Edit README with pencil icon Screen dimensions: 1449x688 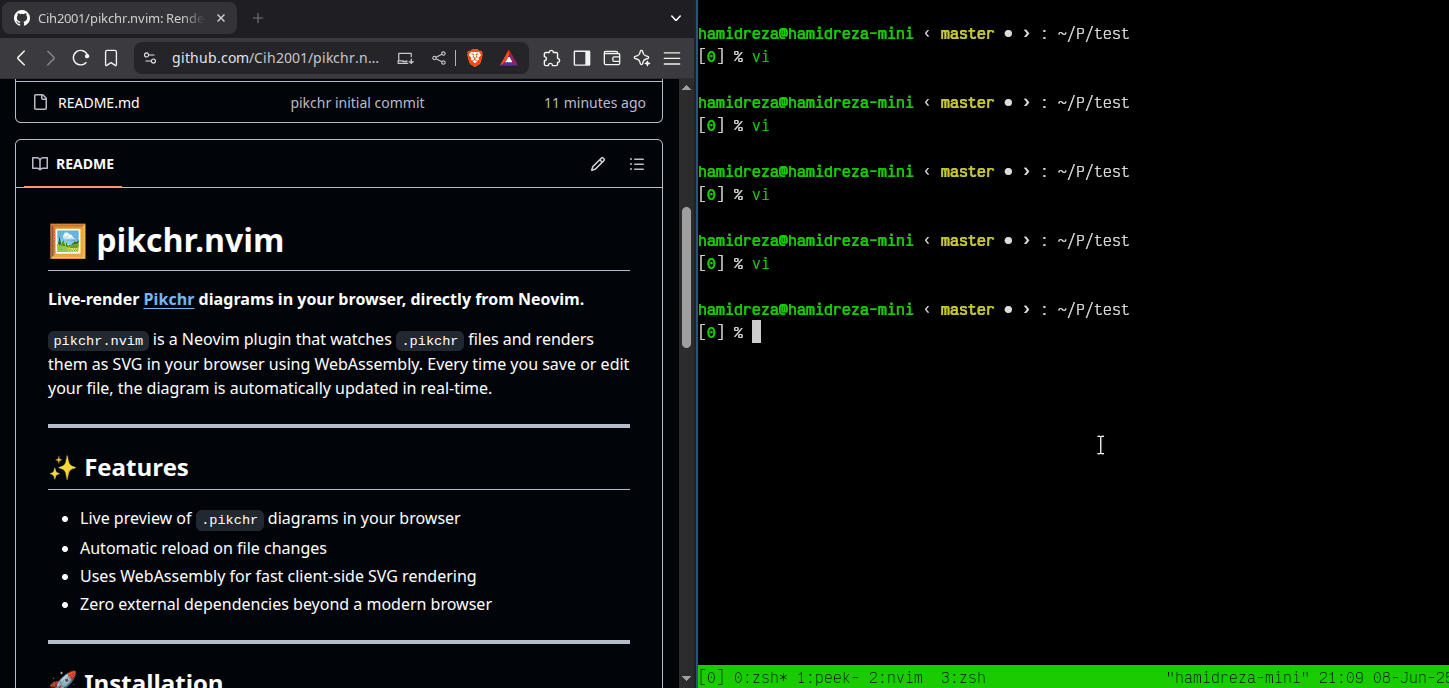click(598, 164)
